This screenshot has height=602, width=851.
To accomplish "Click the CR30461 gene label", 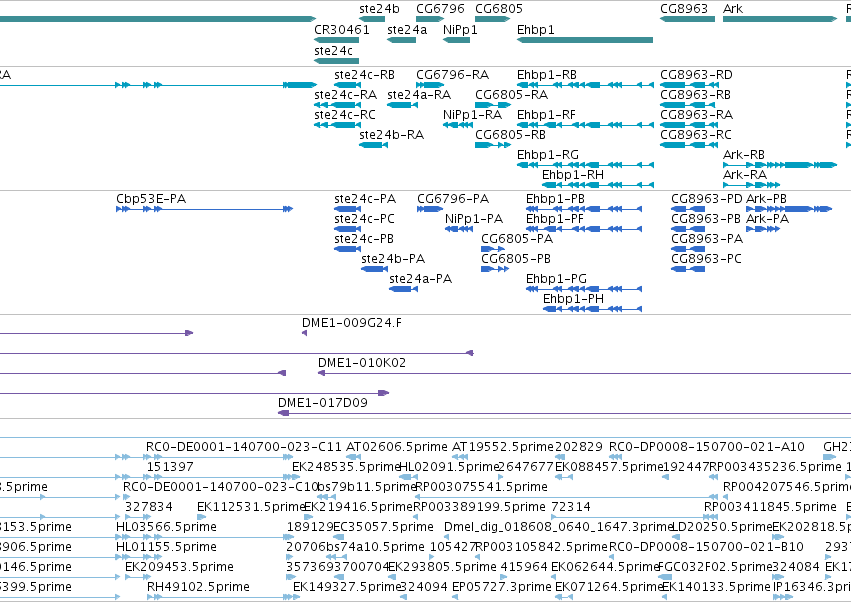I will pyautogui.click(x=342, y=30).
